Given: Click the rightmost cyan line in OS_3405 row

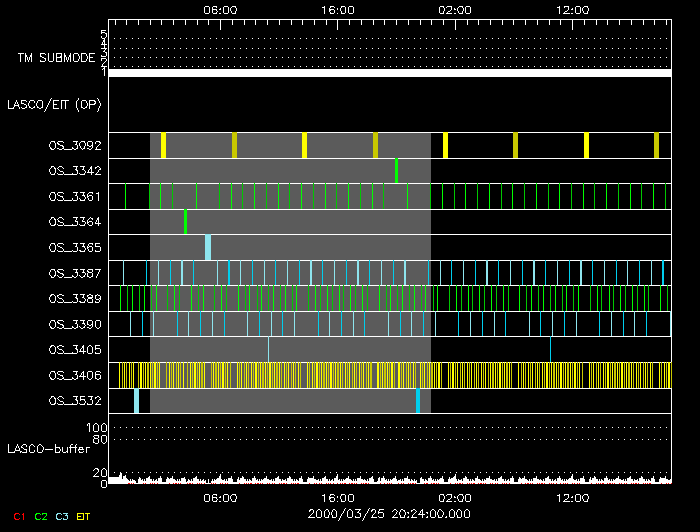Looking at the screenshot, I should tap(551, 348).
